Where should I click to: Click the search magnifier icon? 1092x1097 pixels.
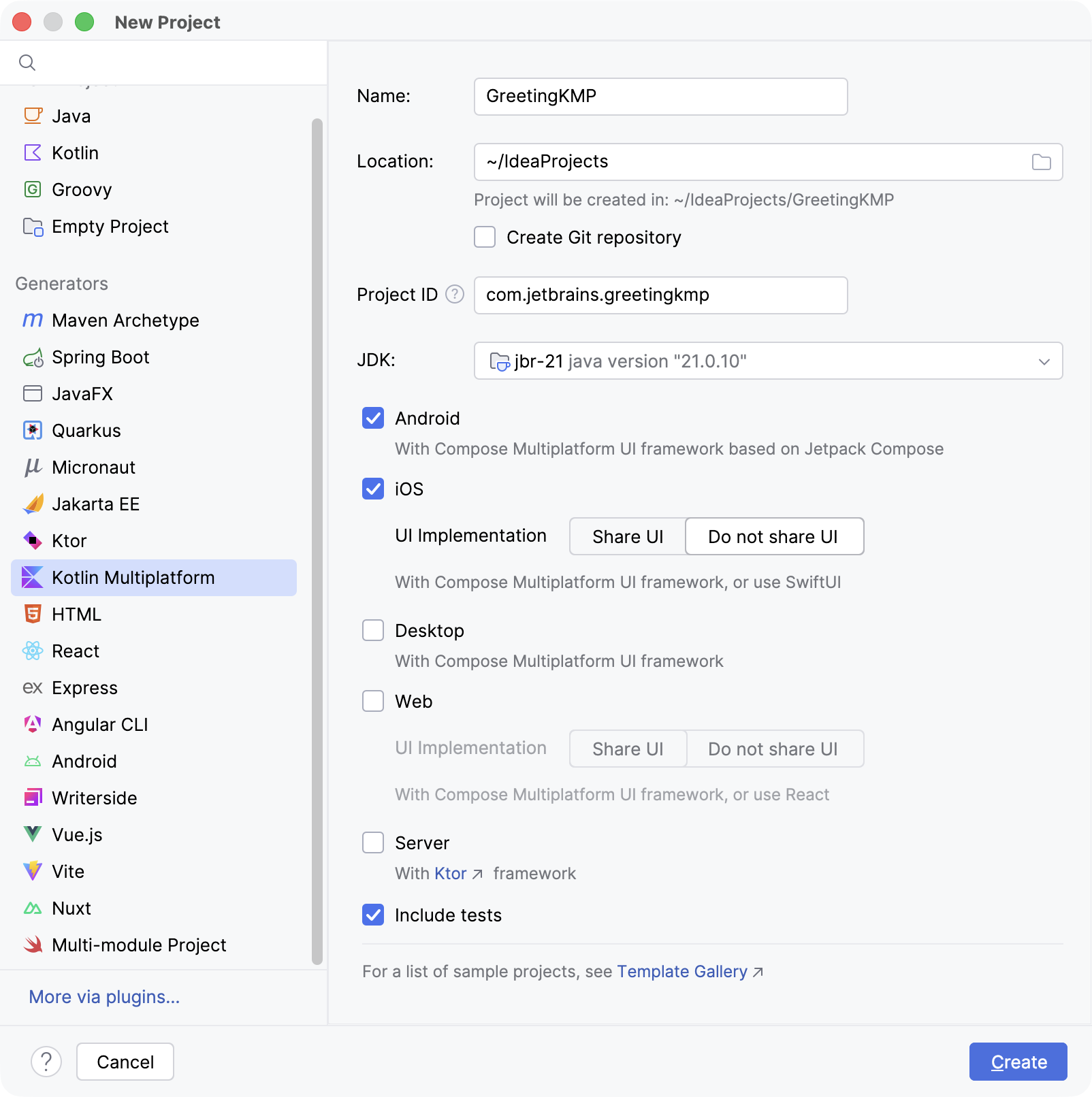(x=27, y=63)
